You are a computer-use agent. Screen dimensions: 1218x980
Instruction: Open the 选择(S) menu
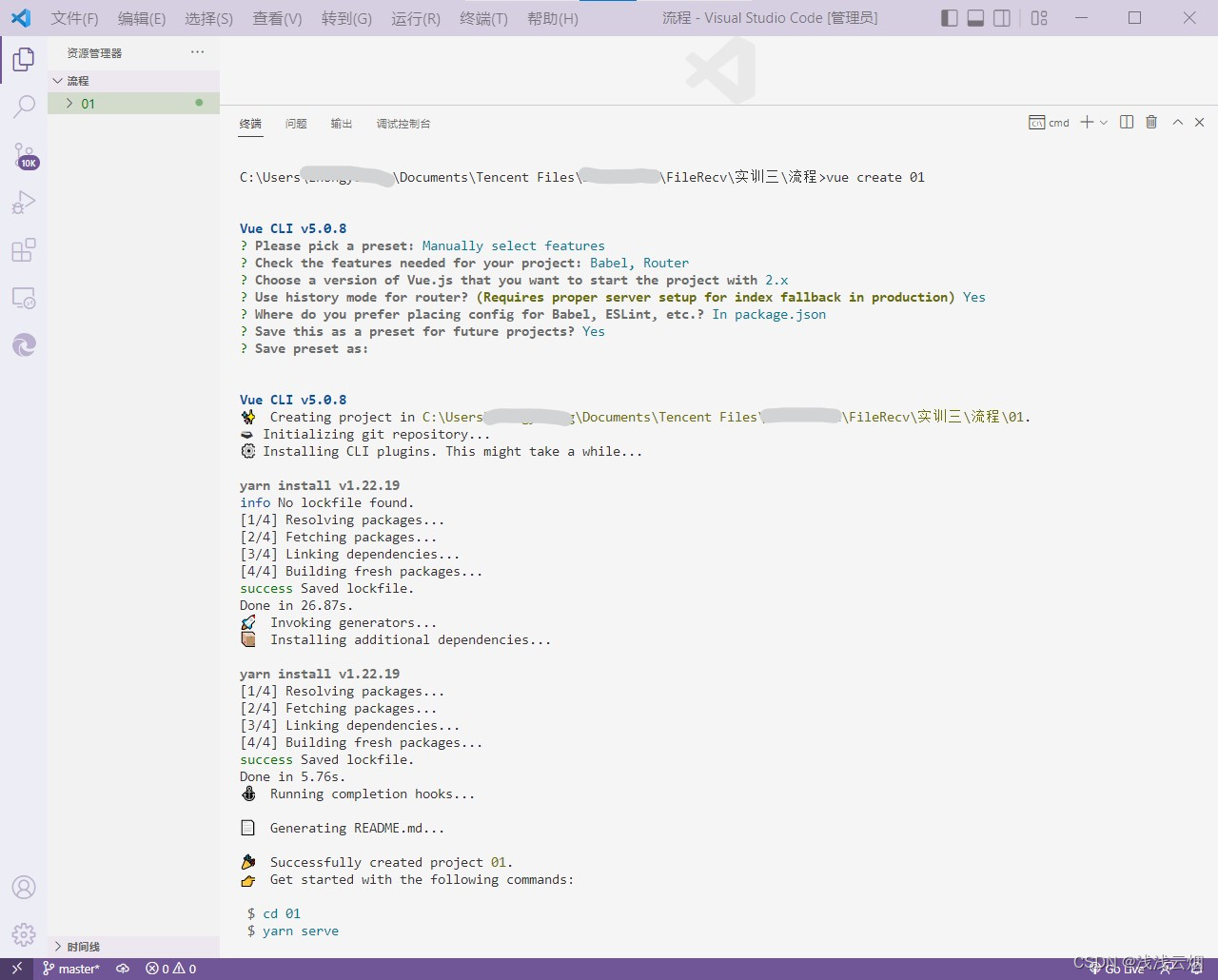point(208,18)
